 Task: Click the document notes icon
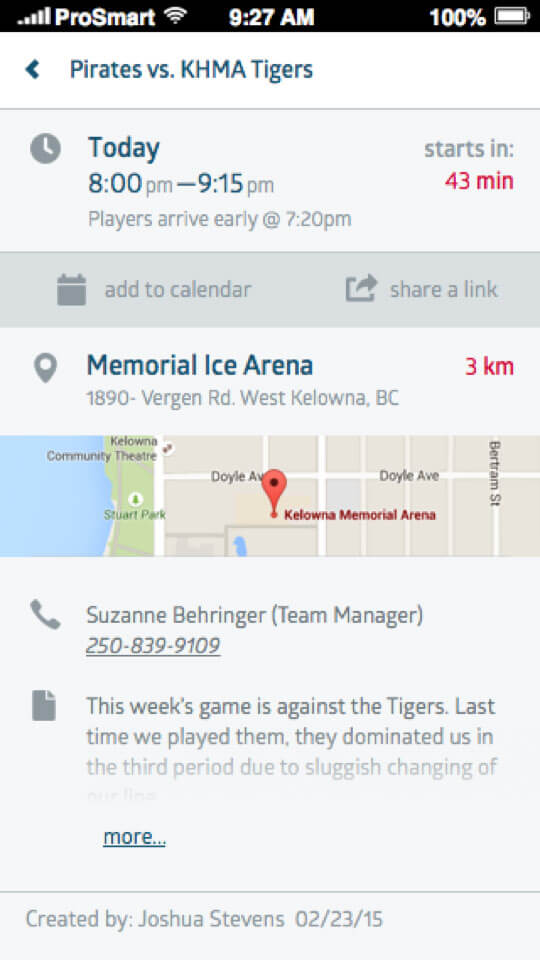point(44,705)
